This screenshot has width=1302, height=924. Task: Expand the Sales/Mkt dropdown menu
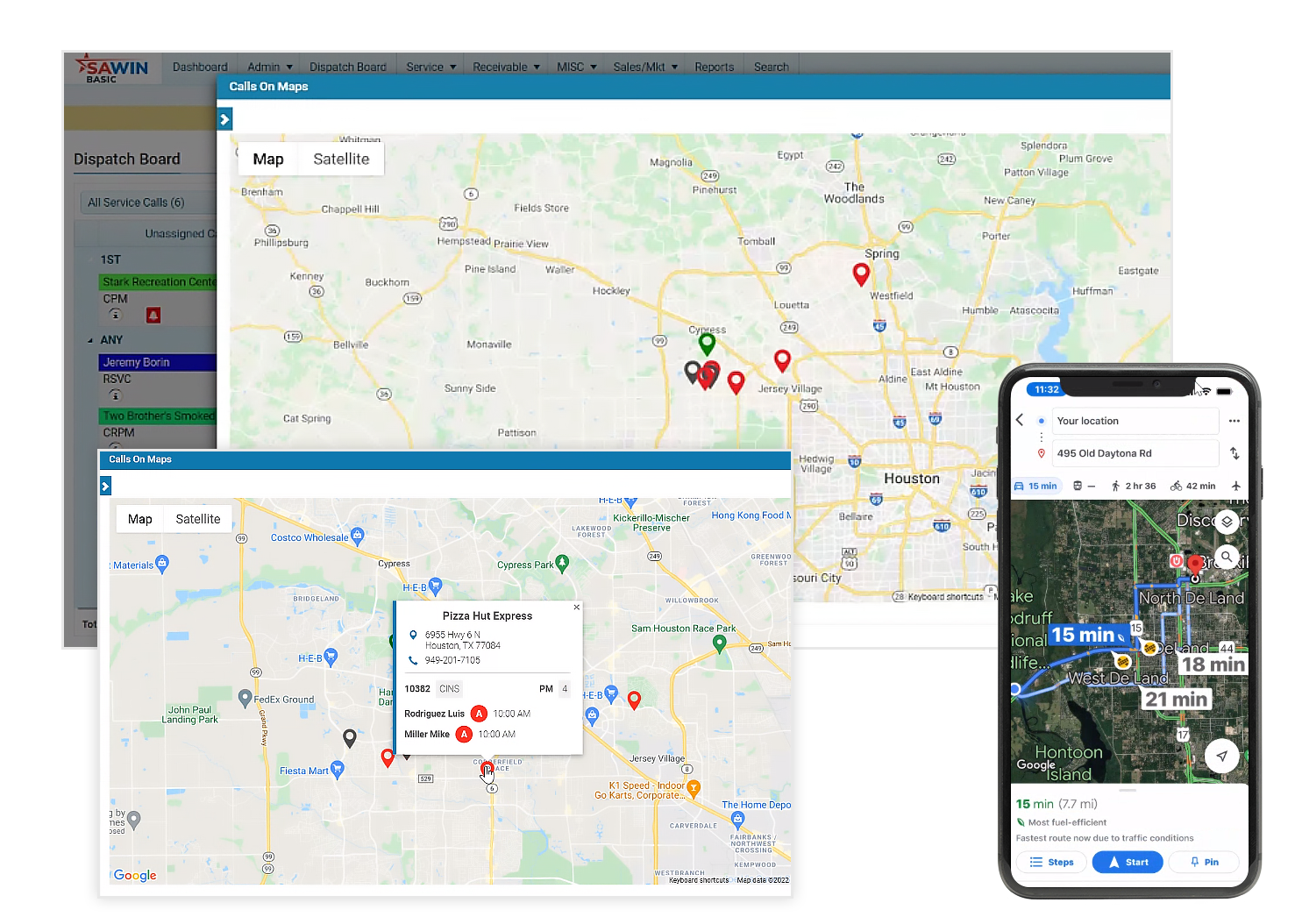[644, 67]
